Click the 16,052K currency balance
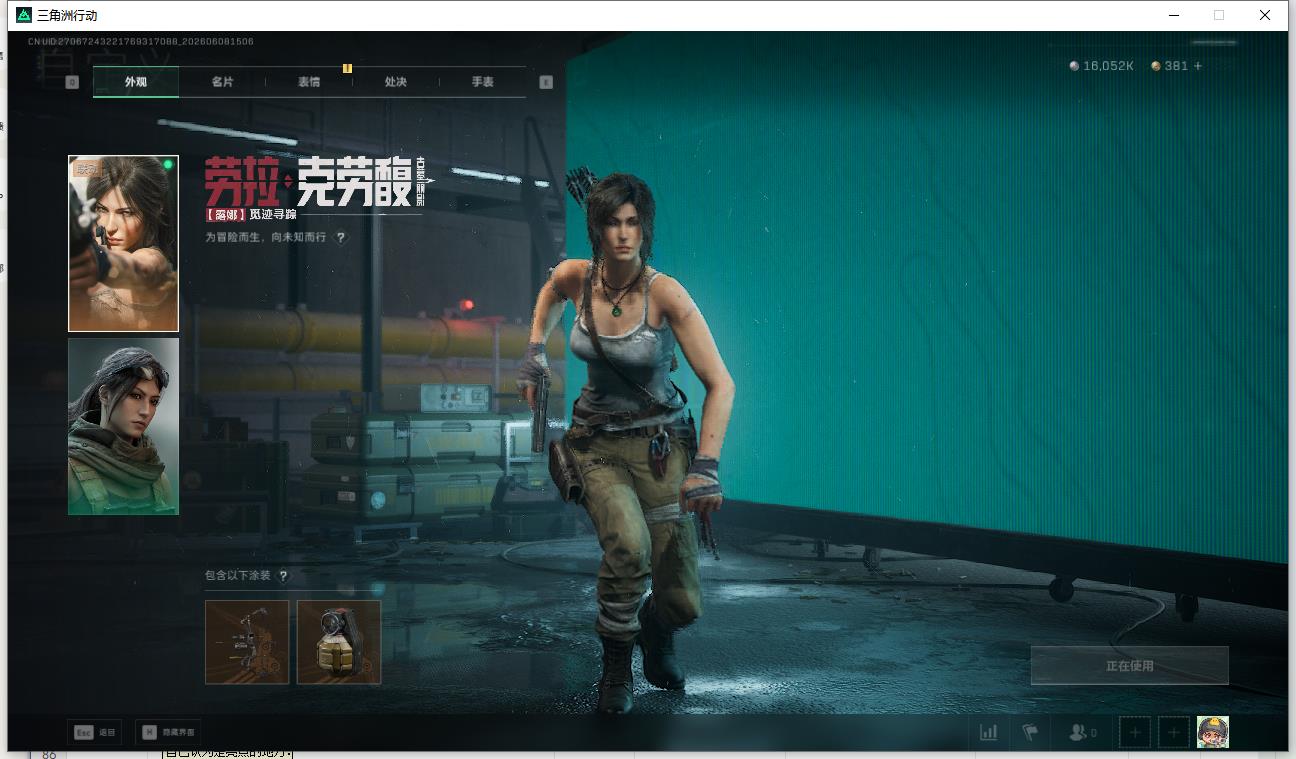Image resolution: width=1296 pixels, height=759 pixels. click(x=1102, y=66)
